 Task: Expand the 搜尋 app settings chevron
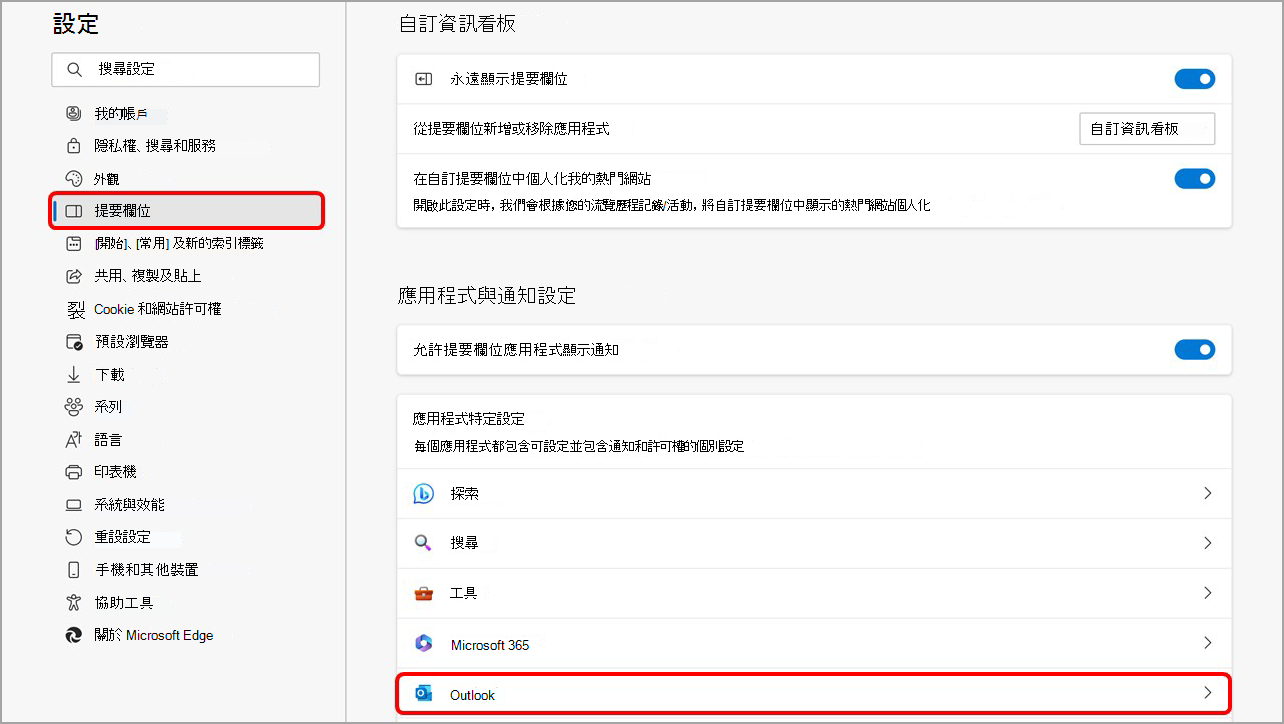pyautogui.click(x=1208, y=543)
